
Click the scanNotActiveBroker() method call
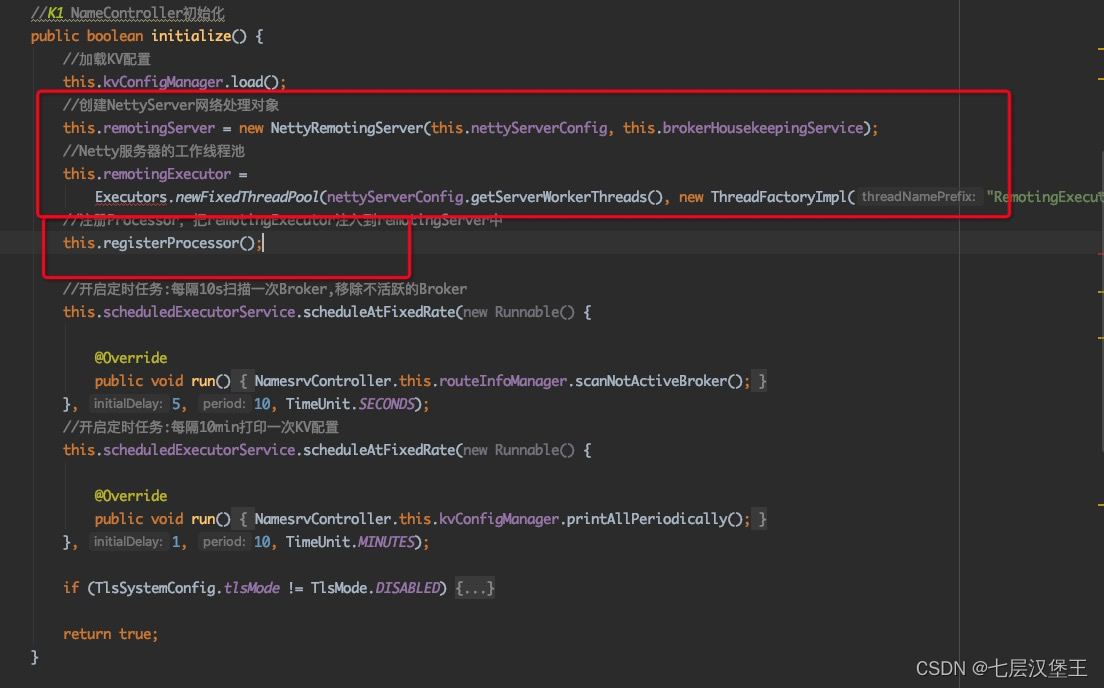point(658,381)
